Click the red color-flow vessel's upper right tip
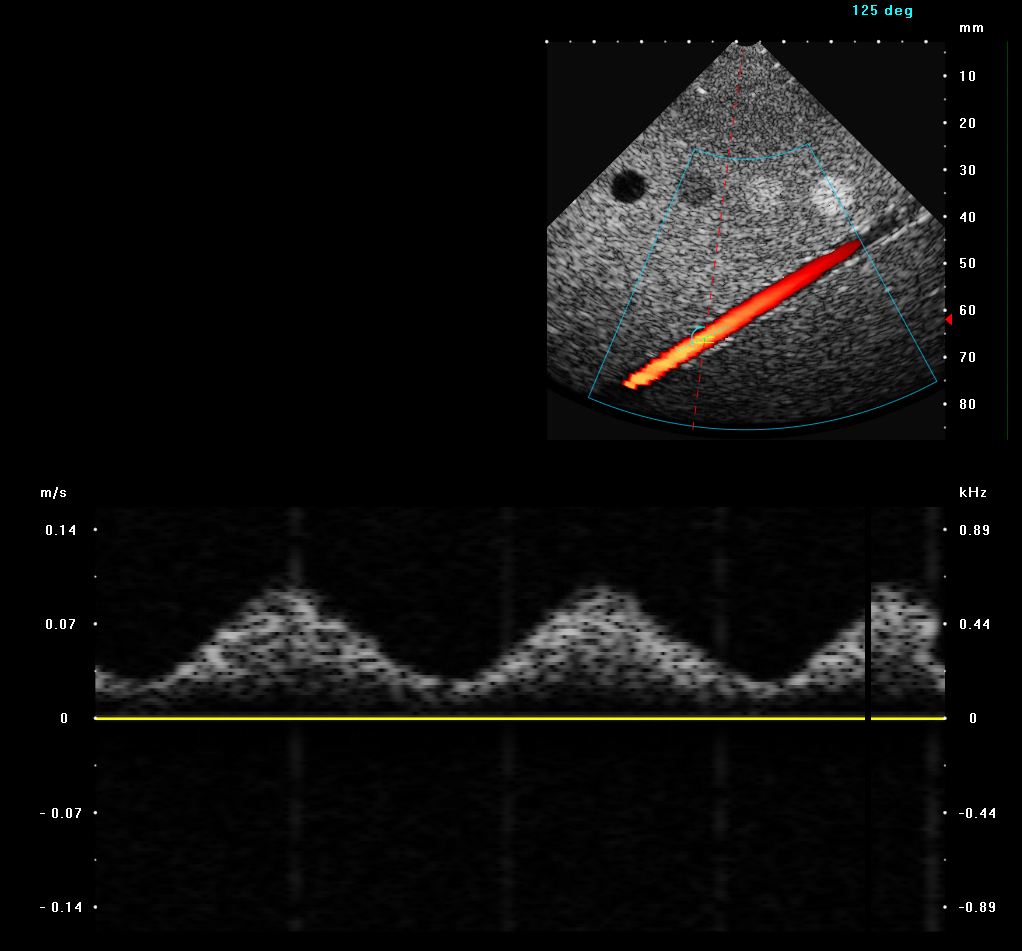 pyautogui.click(x=853, y=246)
